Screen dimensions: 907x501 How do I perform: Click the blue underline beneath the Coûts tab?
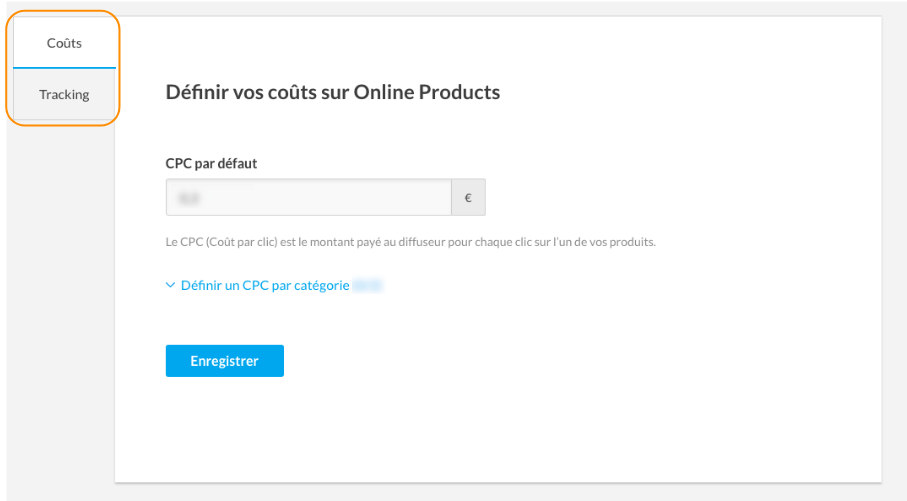[x=64, y=68]
